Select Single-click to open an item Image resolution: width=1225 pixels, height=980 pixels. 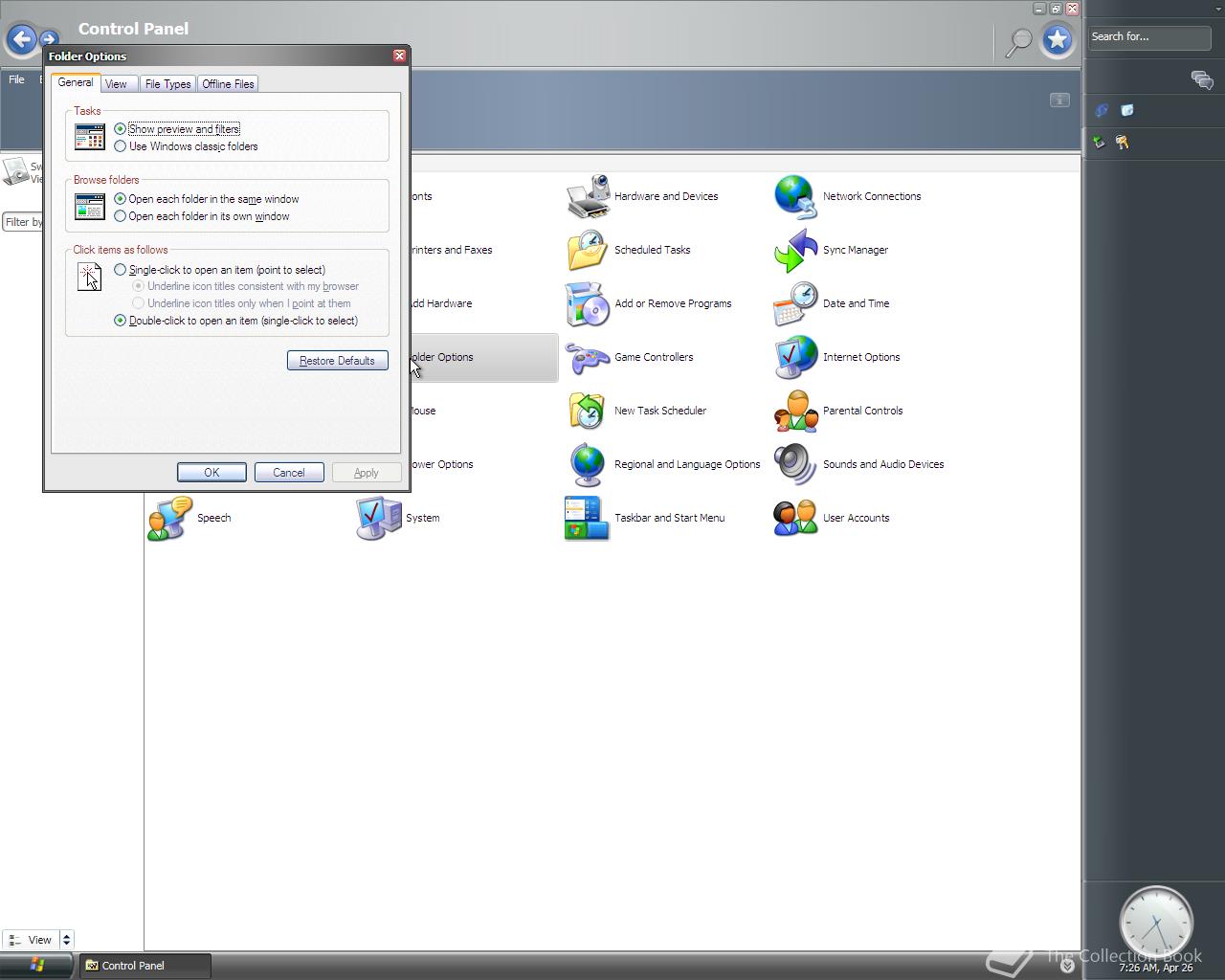point(219,270)
